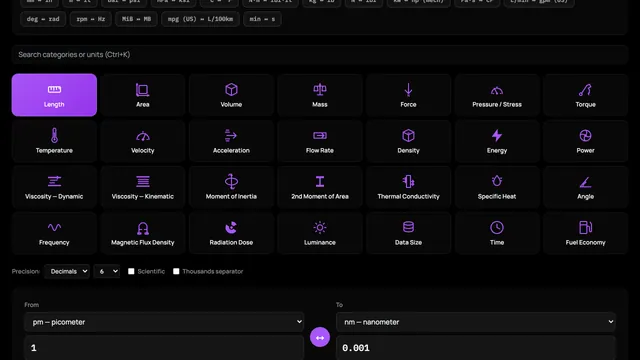Open the Angle category
The width and height of the screenshot is (640, 360).
585,187
